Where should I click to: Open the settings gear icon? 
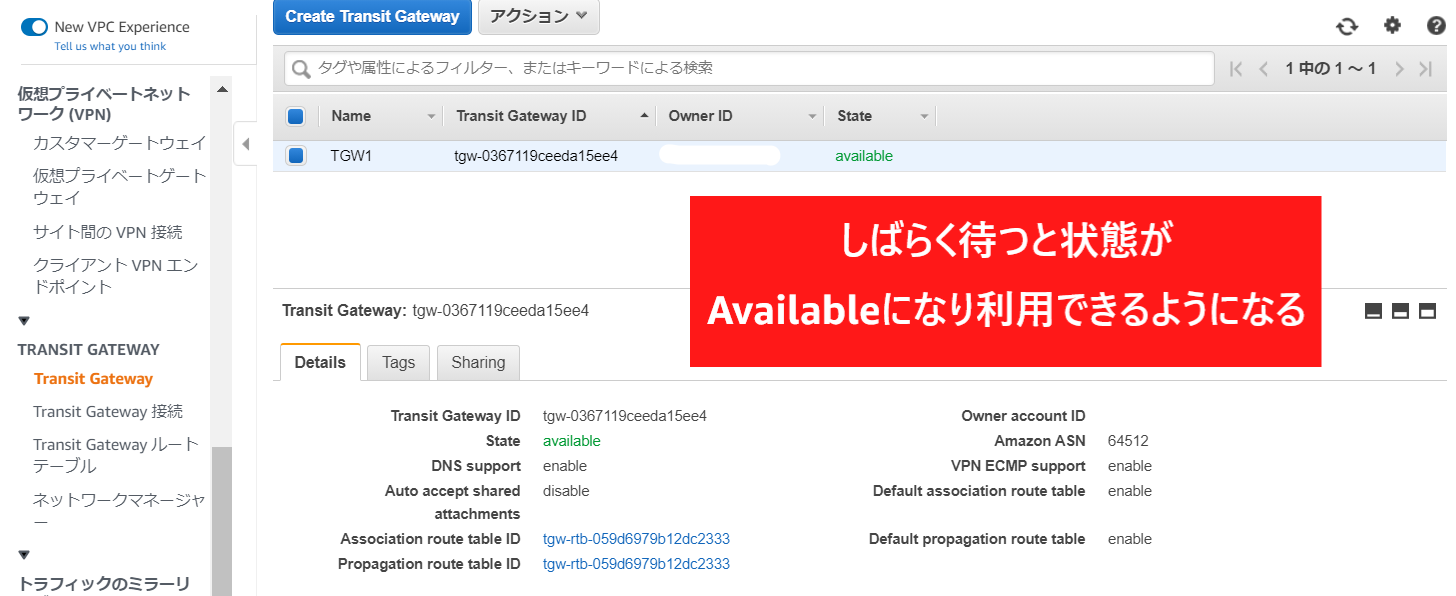(1392, 26)
